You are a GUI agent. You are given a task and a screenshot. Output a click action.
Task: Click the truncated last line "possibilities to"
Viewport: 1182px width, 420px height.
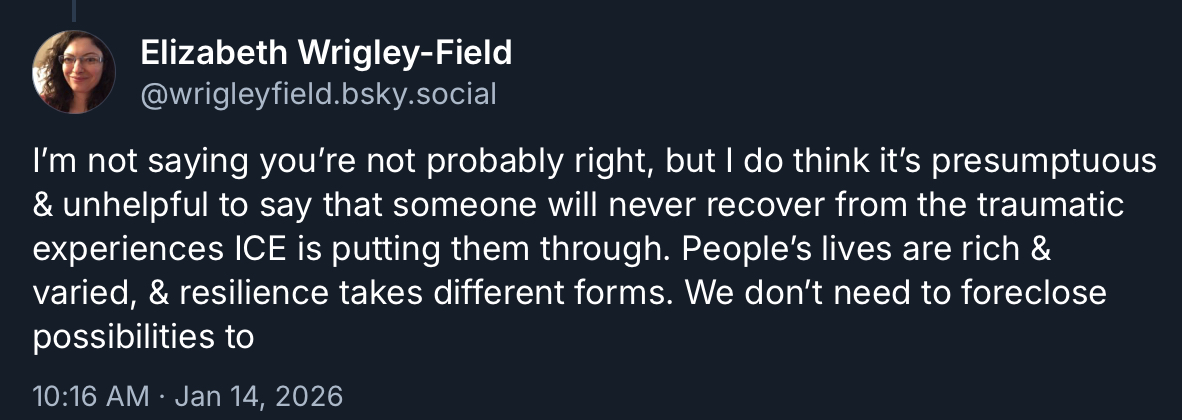[x=144, y=338]
